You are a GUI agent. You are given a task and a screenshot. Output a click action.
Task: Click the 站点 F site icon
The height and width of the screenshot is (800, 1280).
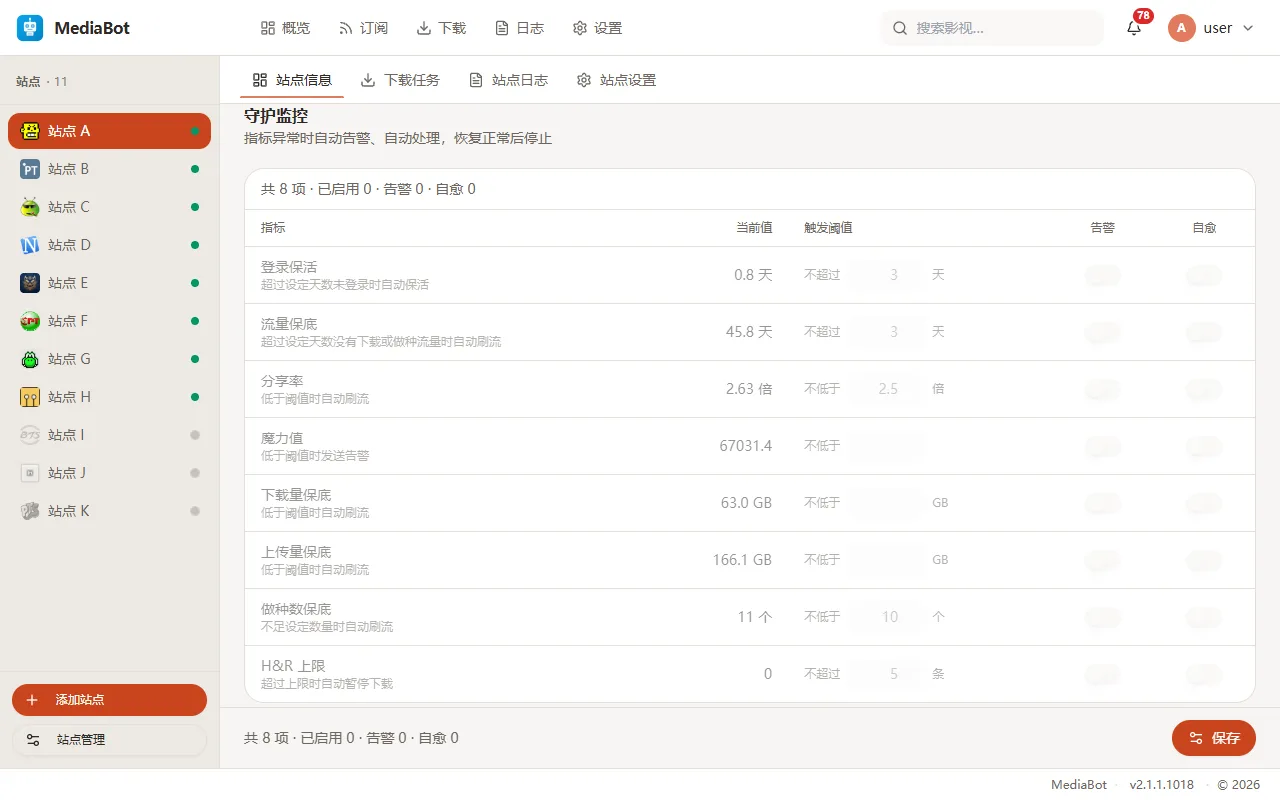pyautogui.click(x=30, y=321)
